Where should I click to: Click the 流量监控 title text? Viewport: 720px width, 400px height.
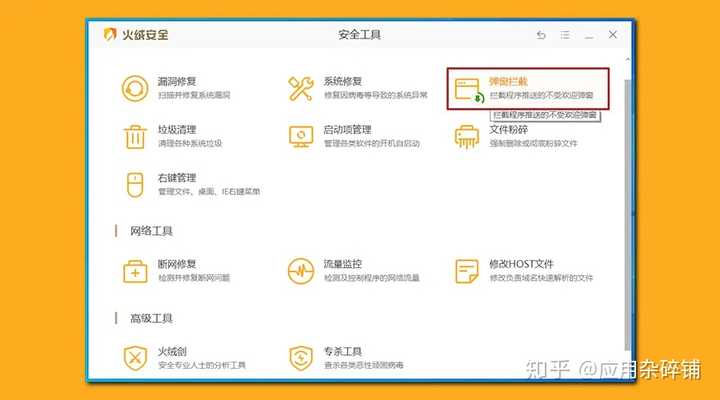pos(343,264)
